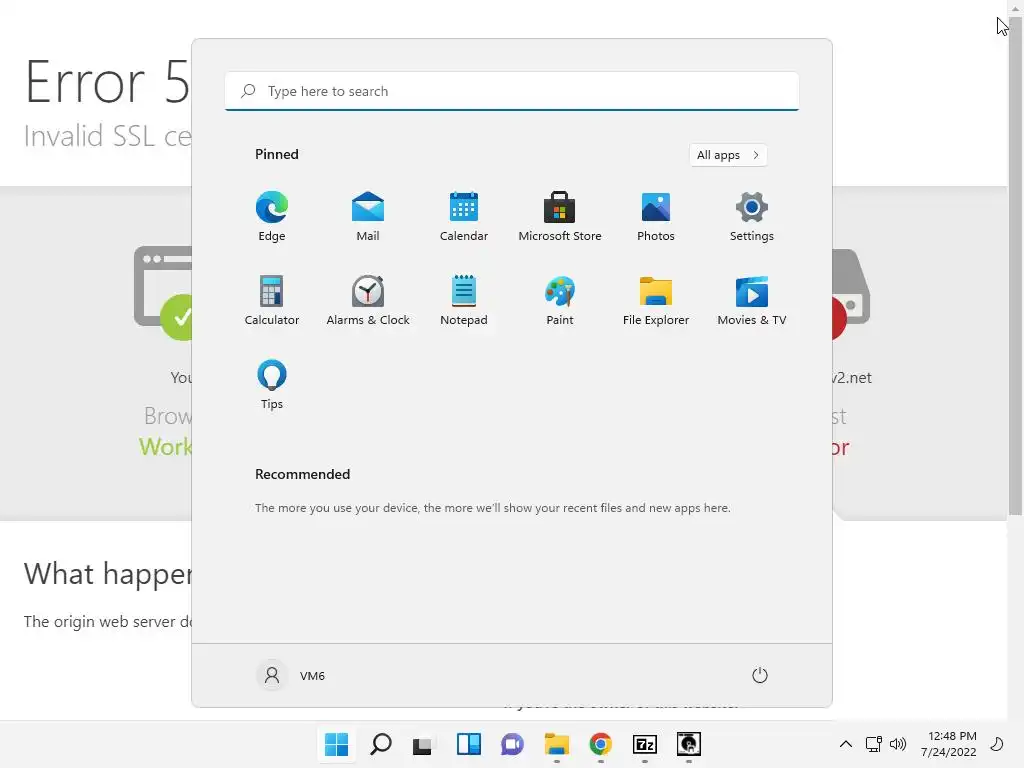Open the VM6 user account menu
Viewport: 1024px width, 768px height.
291,675
